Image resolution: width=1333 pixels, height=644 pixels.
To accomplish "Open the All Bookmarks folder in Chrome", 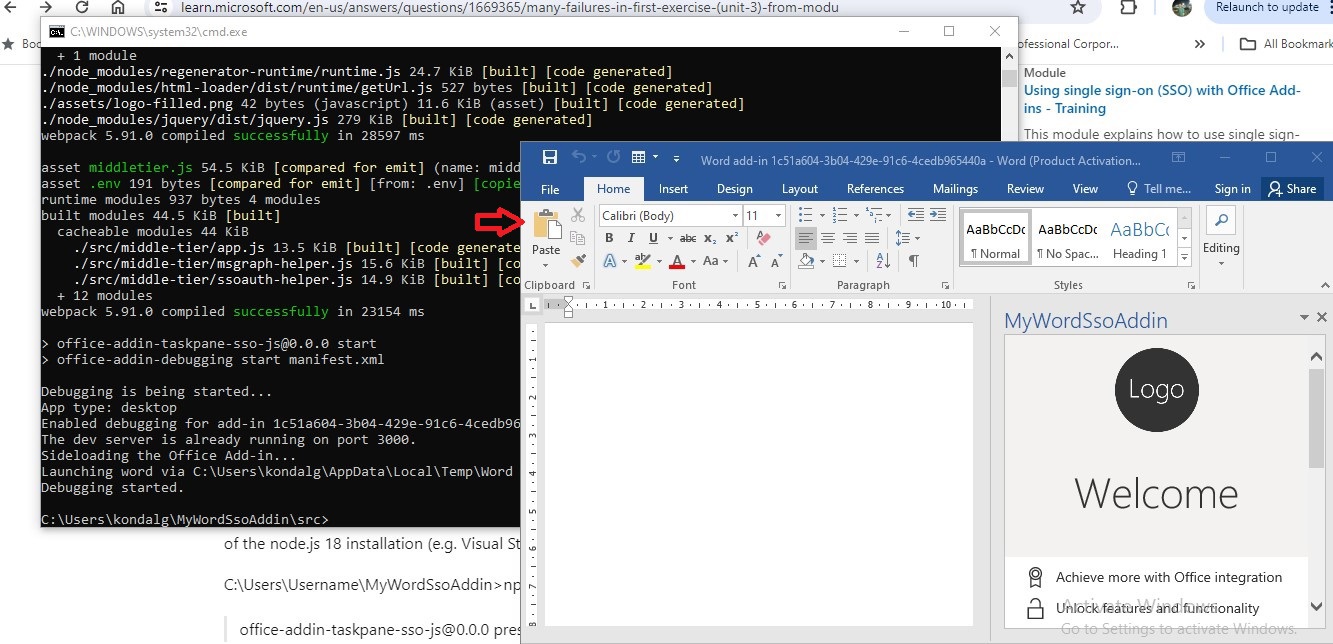I will pos(1286,44).
